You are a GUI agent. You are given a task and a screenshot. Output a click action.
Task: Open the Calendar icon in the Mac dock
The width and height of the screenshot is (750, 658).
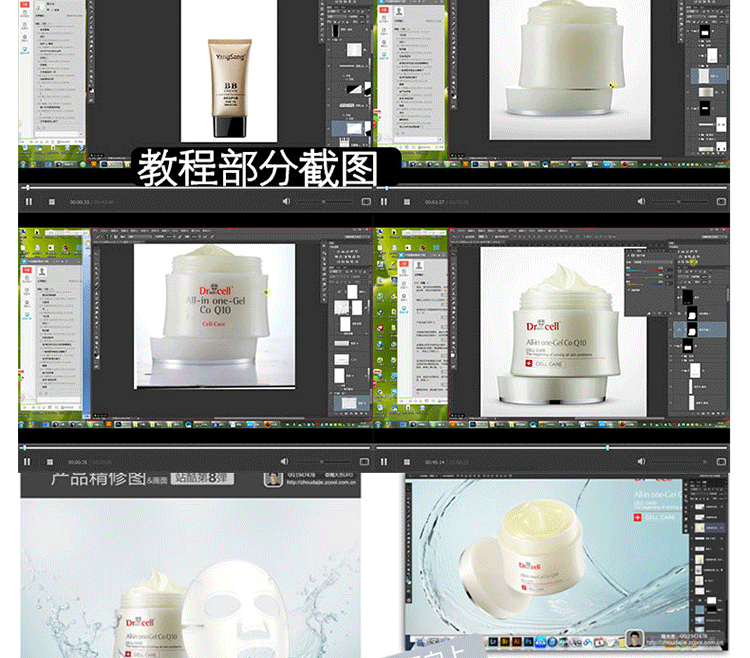[x=599, y=642]
